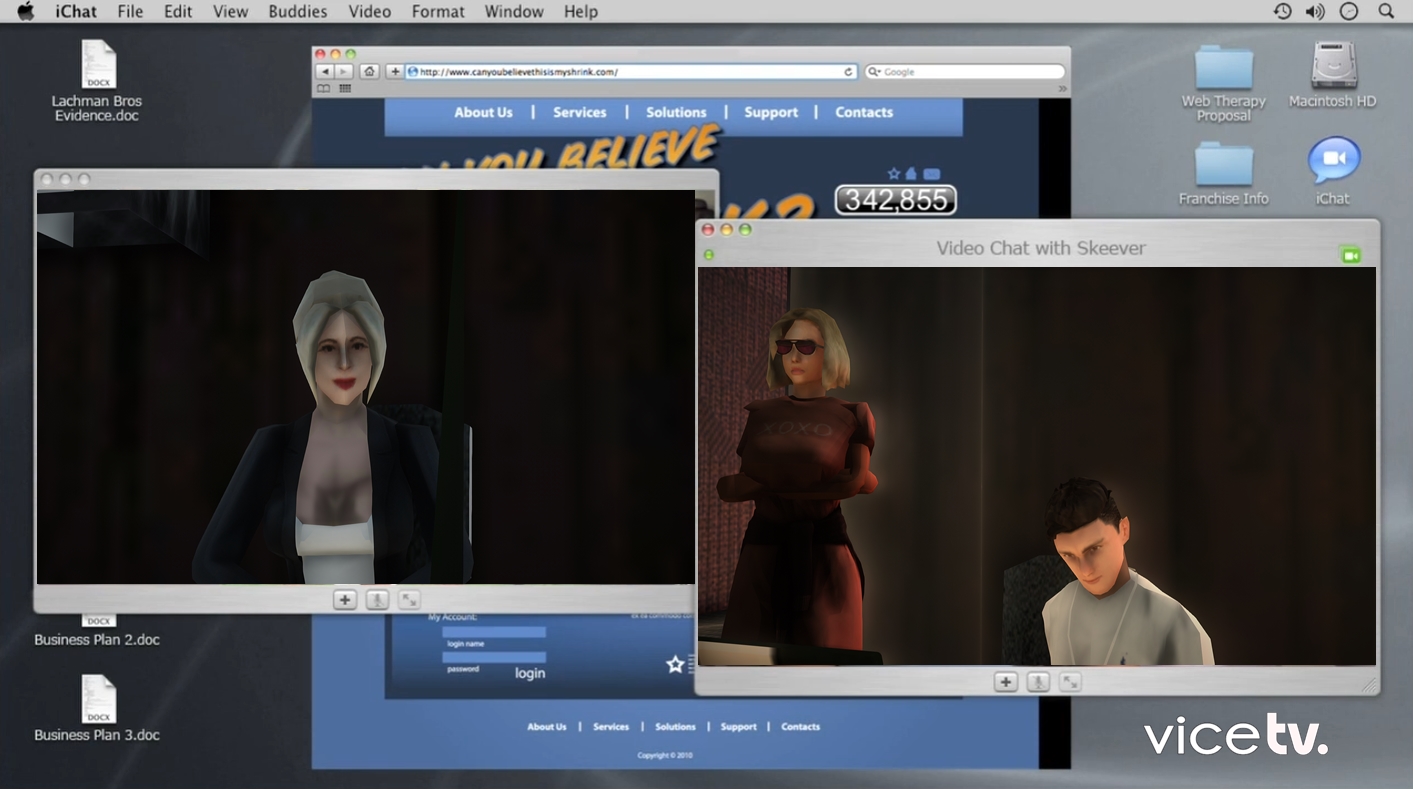The width and height of the screenshot is (1413, 789).
Task: Reload the page with refresh icon
Action: (x=848, y=72)
